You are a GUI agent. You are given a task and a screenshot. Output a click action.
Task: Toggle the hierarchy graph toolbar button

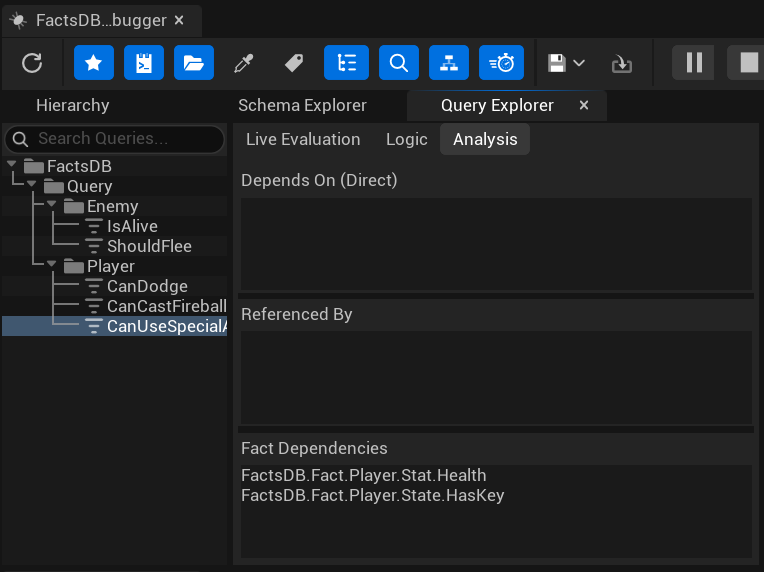pyautogui.click(x=449, y=63)
